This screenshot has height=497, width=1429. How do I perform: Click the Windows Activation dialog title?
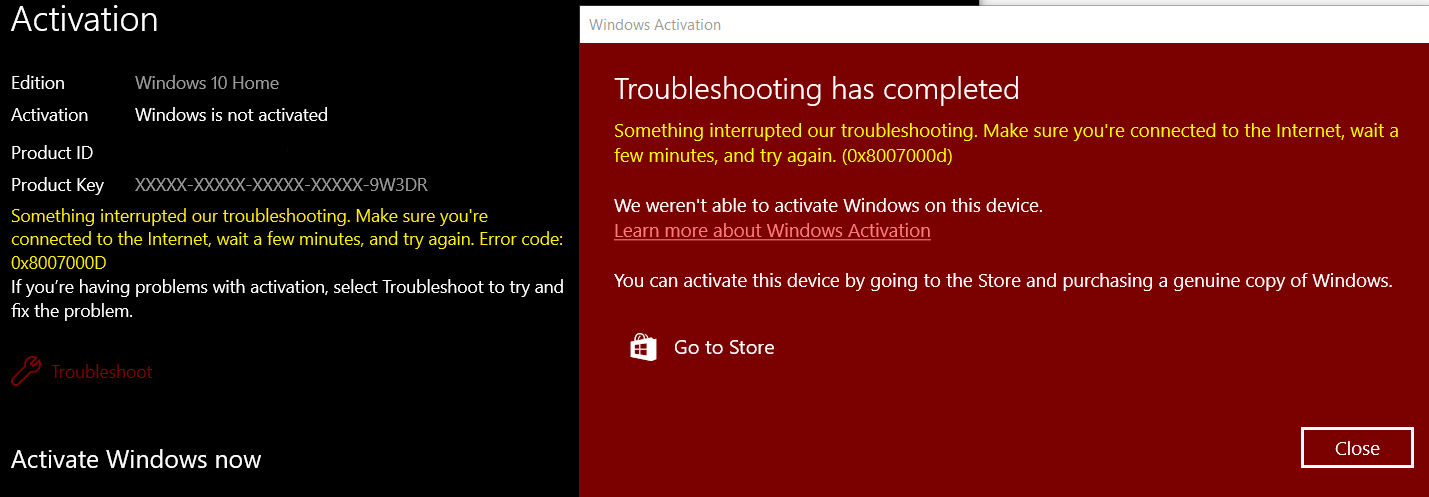[x=655, y=25]
